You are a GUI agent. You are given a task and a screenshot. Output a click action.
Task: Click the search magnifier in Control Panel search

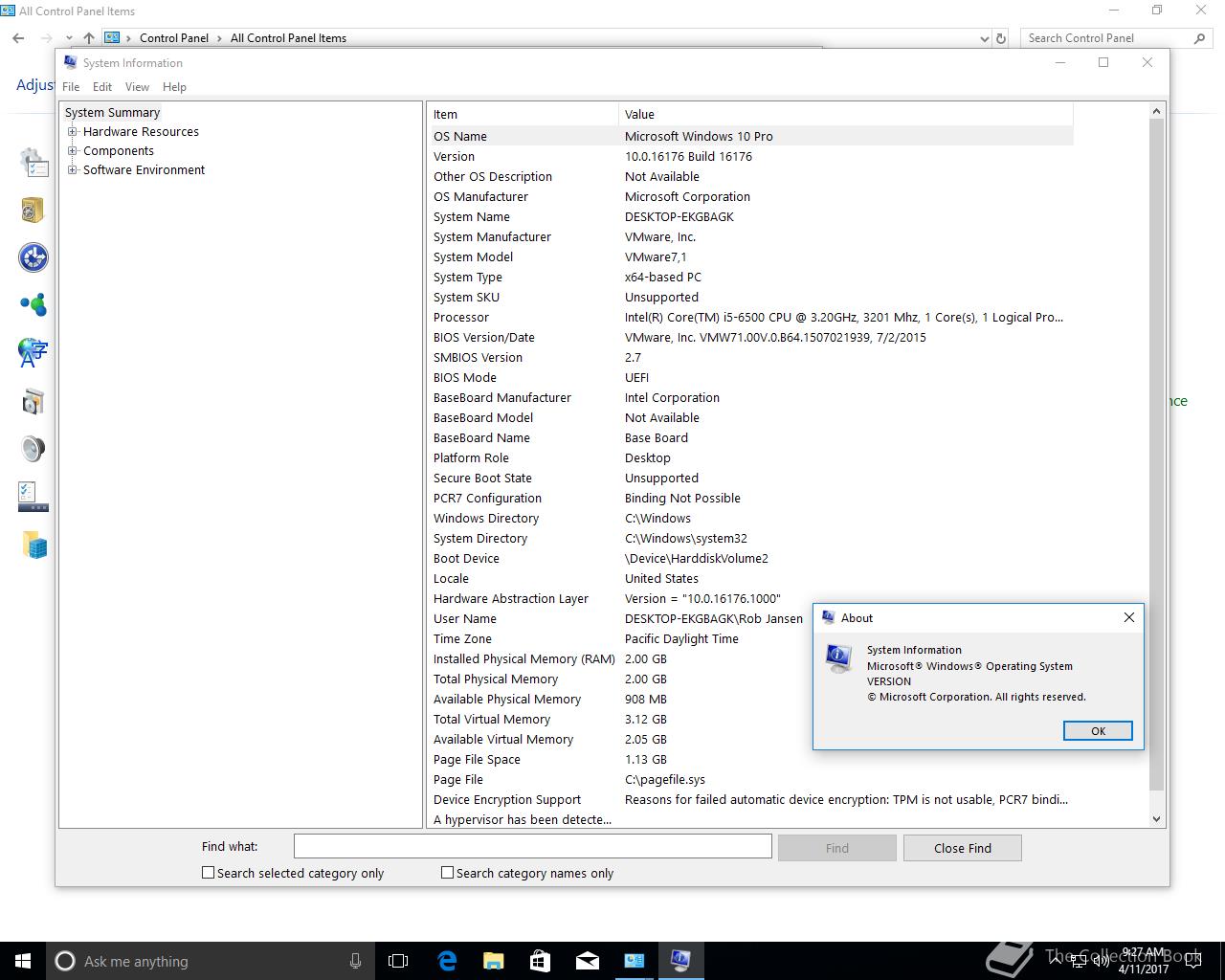(1199, 38)
